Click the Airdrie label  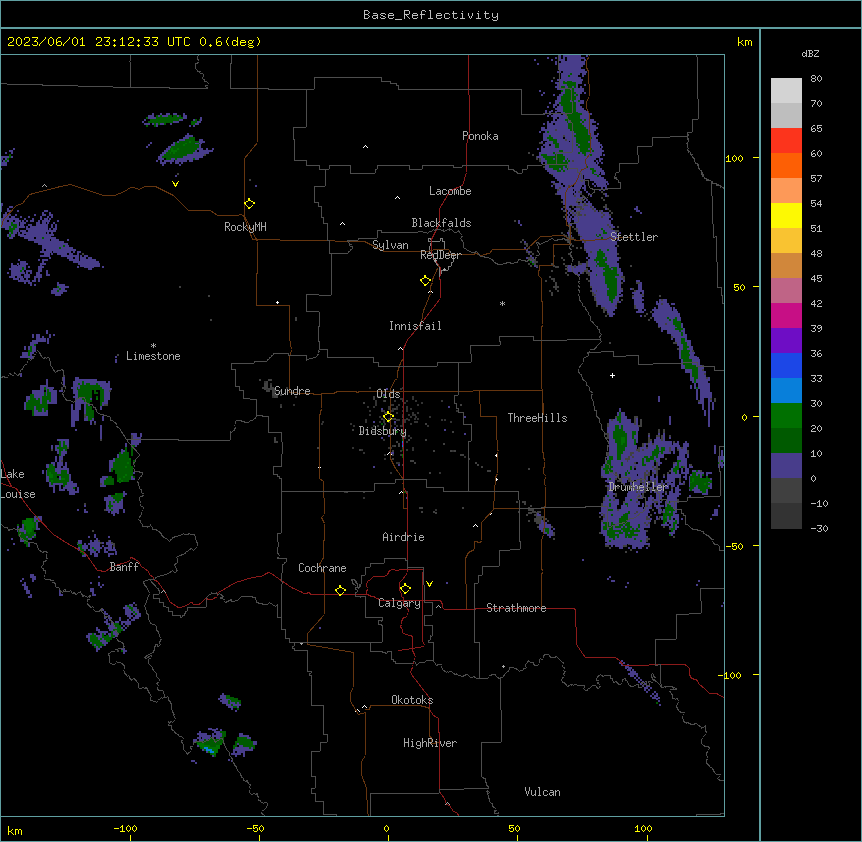[x=403, y=537]
